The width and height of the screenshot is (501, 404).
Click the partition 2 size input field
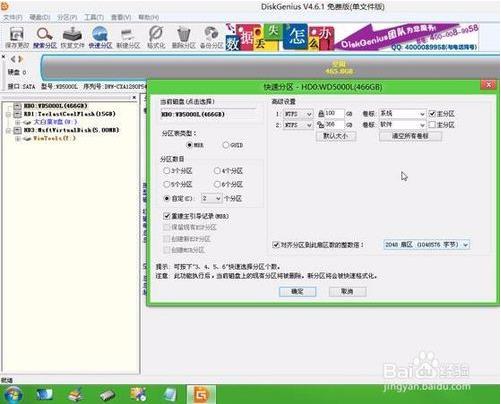click(x=334, y=125)
